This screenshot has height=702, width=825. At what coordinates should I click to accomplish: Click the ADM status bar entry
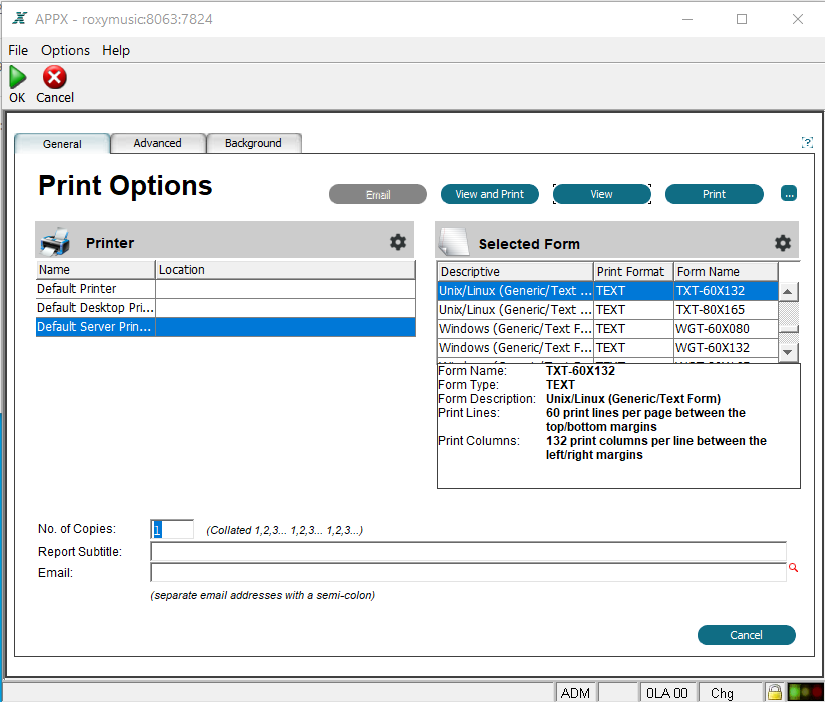pyautogui.click(x=576, y=693)
